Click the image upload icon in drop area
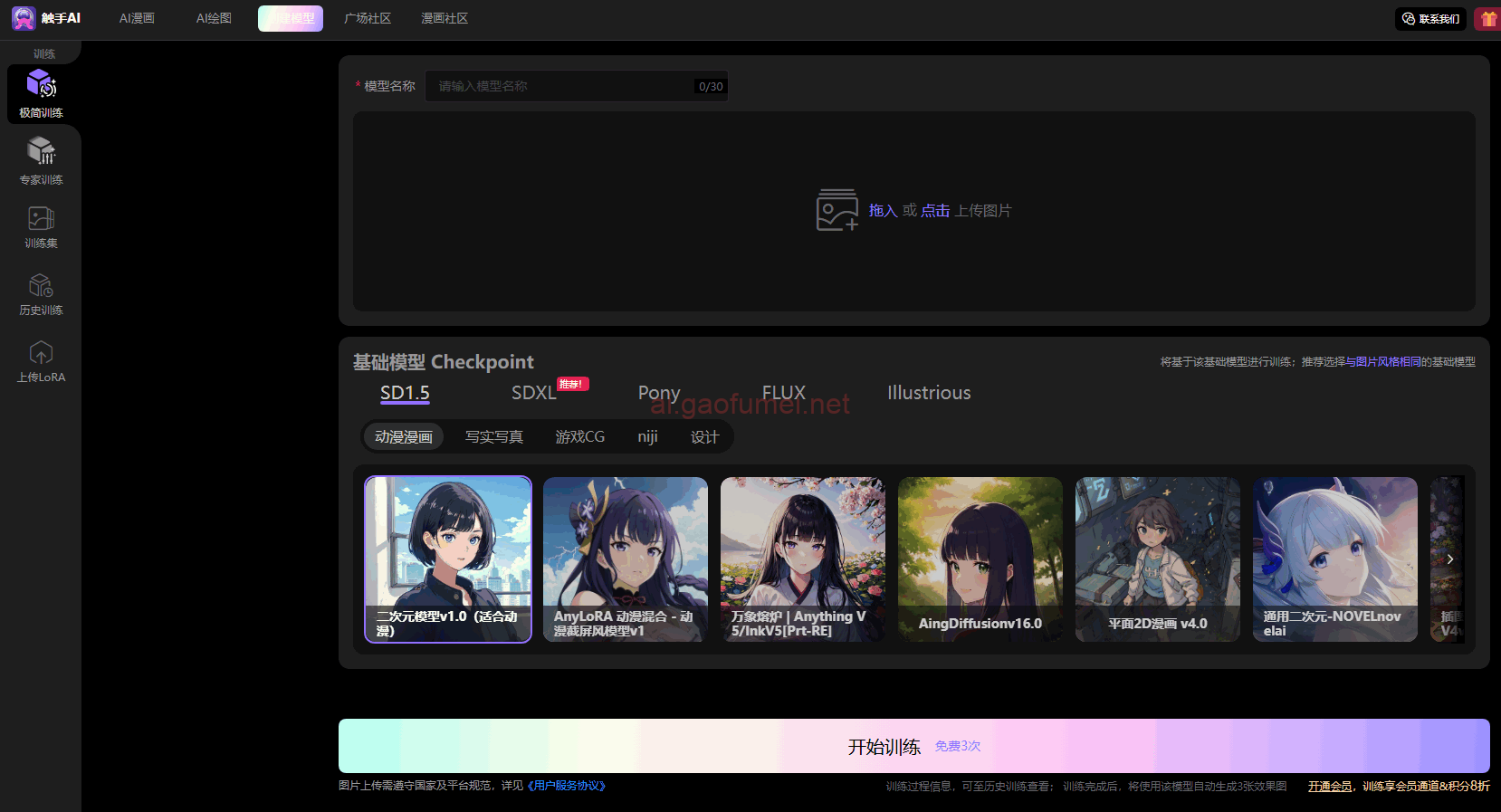The image size is (1501, 812). tap(837, 210)
